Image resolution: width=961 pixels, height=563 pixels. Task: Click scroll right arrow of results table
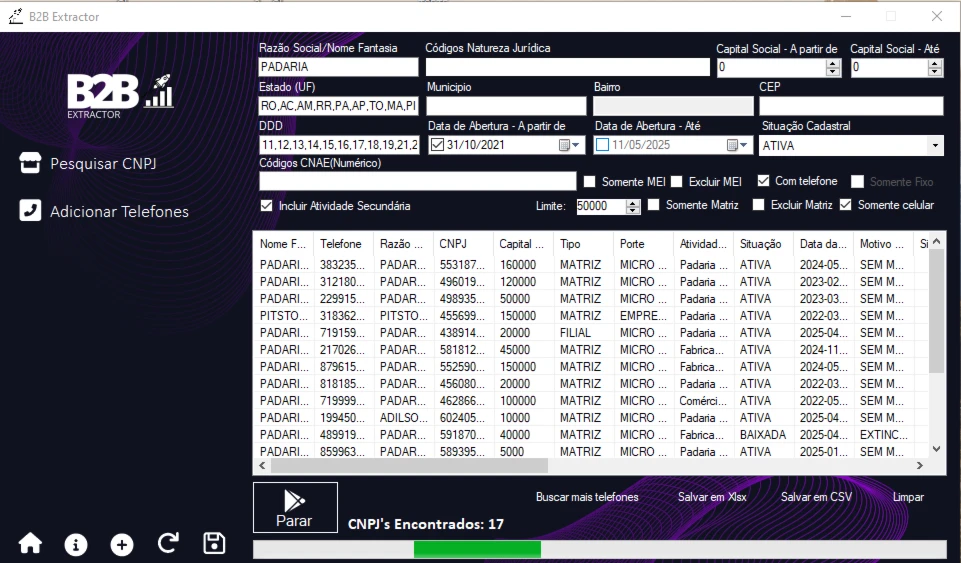click(x=920, y=466)
